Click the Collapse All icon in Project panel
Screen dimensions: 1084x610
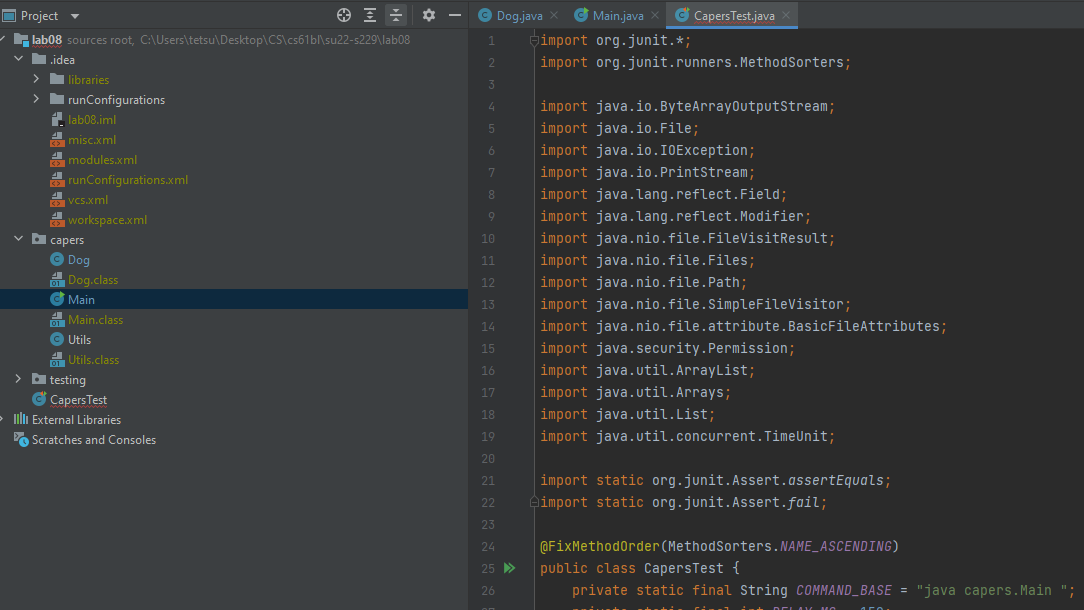pyautogui.click(x=396, y=15)
